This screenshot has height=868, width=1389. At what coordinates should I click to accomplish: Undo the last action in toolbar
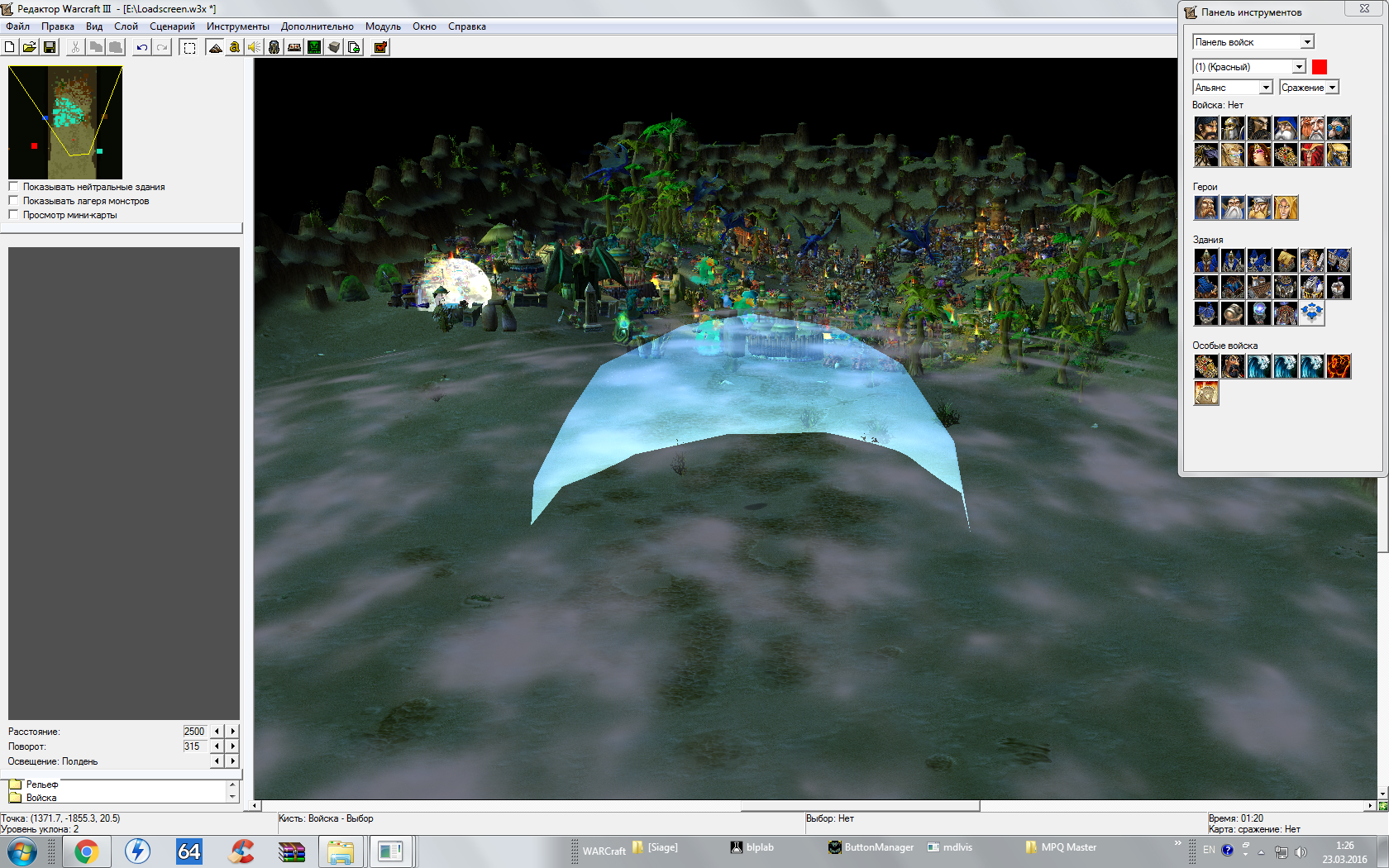pyautogui.click(x=142, y=47)
